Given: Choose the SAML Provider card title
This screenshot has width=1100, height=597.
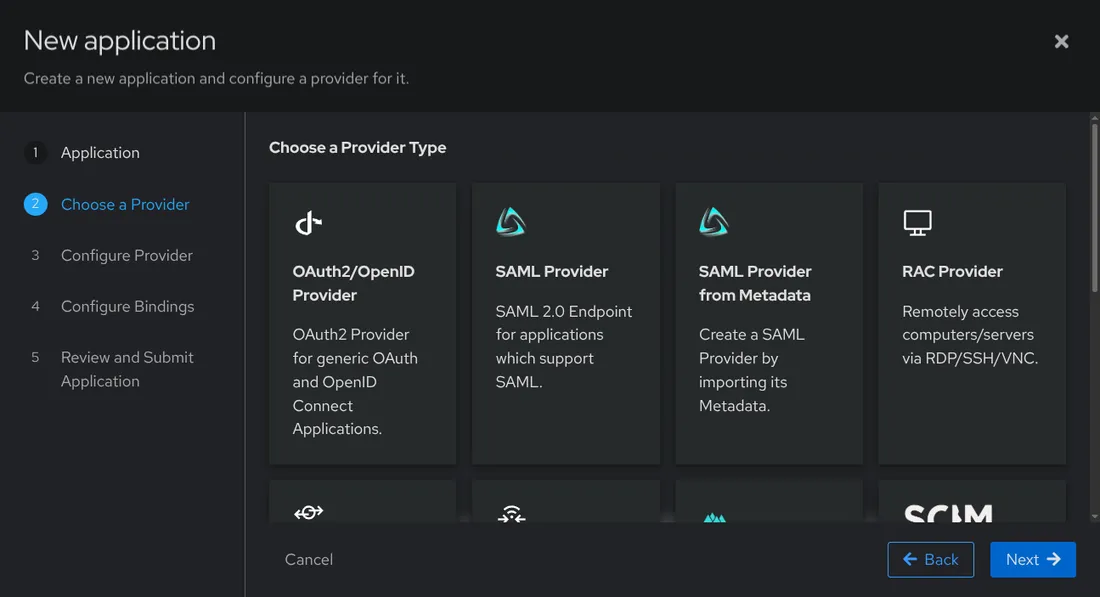Looking at the screenshot, I should [x=551, y=271].
